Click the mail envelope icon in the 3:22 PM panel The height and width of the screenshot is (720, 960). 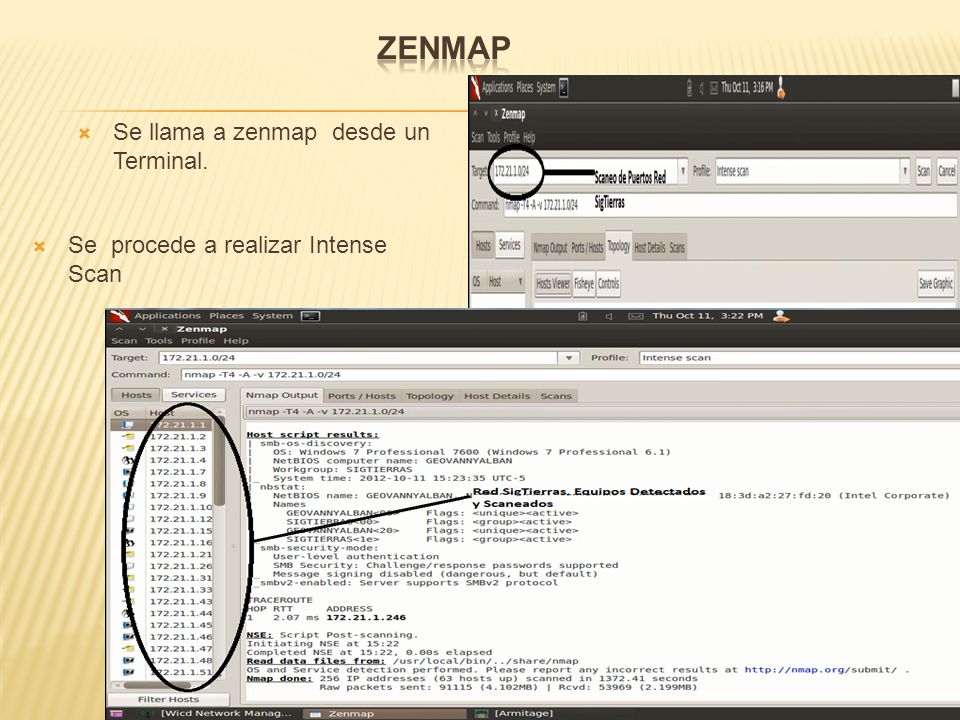point(636,316)
